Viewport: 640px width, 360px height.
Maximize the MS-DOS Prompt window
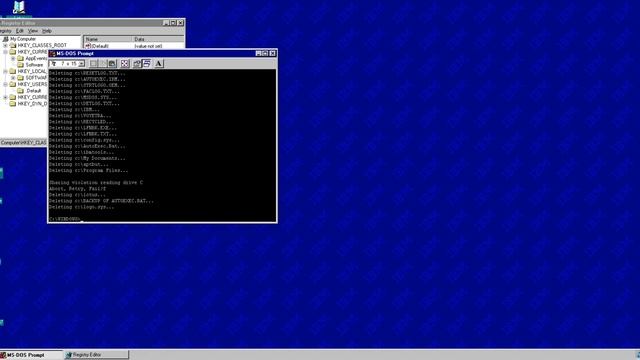tap(265, 53)
